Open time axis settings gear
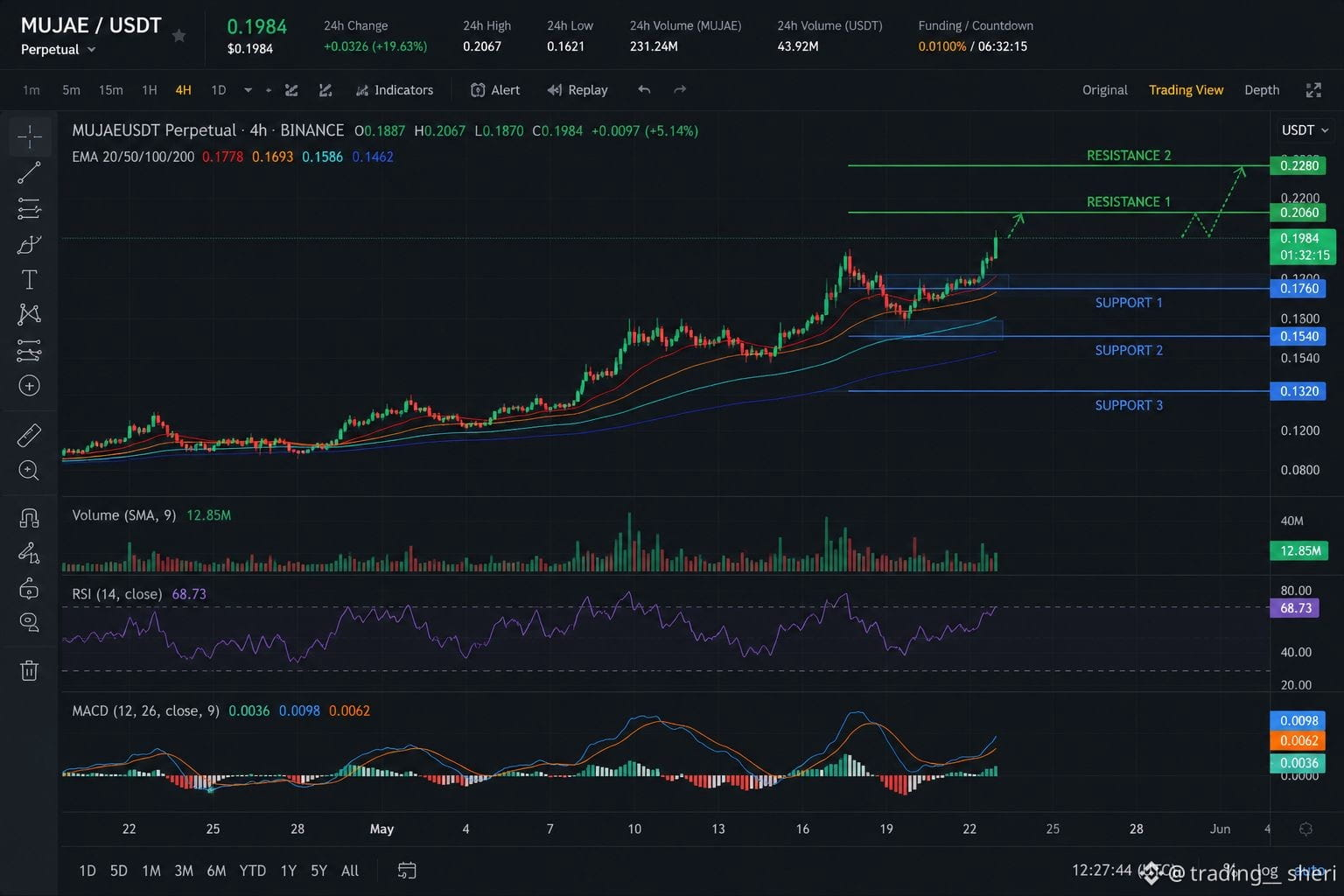The width and height of the screenshot is (1344, 896). click(1305, 829)
